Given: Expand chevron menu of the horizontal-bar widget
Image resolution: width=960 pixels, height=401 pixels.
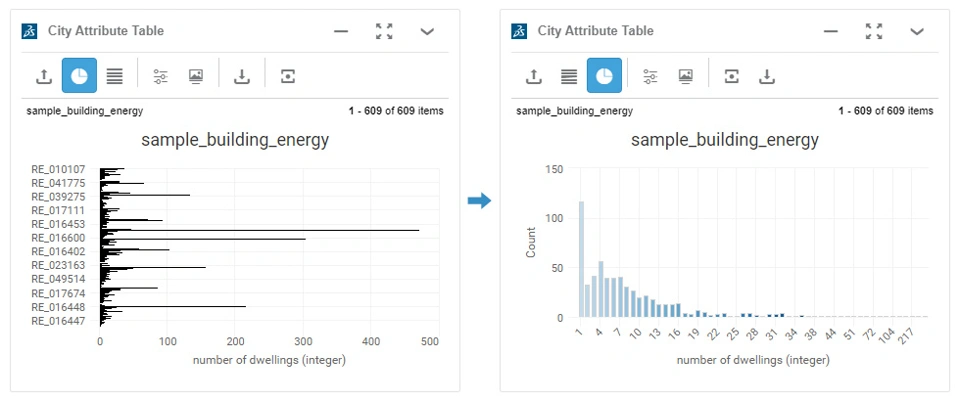Looking at the screenshot, I should click(427, 31).
